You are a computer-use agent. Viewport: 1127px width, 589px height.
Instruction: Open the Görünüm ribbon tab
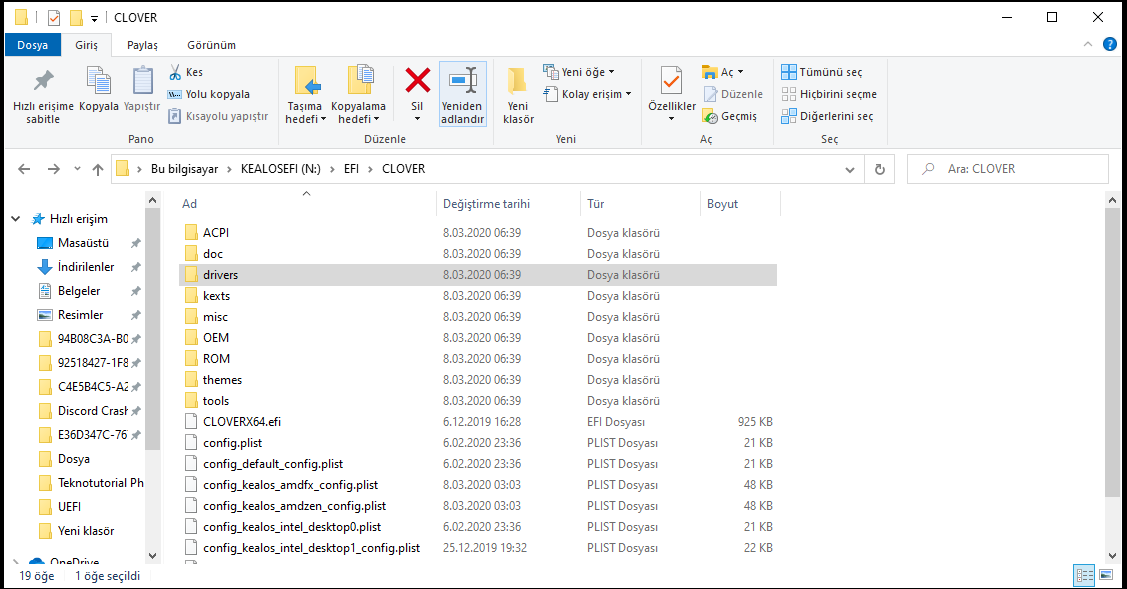click(x=211, y=45)
